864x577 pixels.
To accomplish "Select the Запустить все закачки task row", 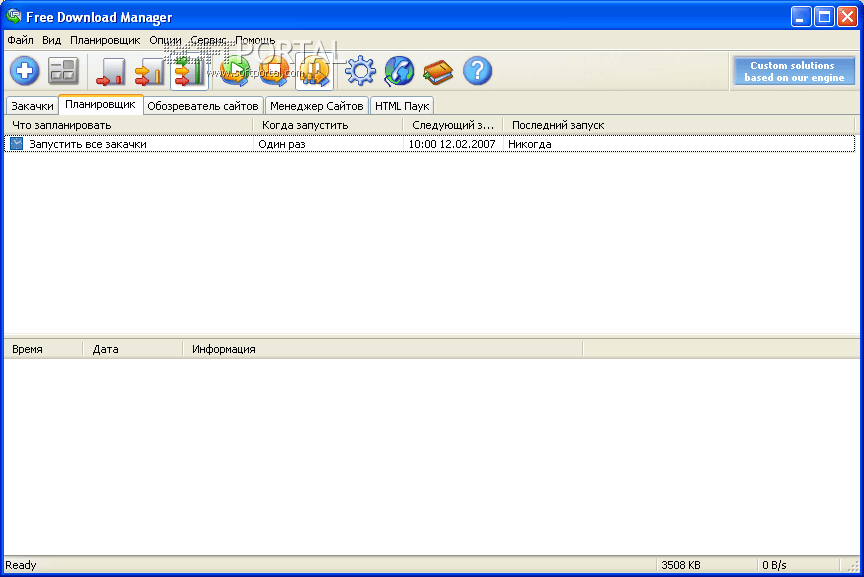I will 430,144.
